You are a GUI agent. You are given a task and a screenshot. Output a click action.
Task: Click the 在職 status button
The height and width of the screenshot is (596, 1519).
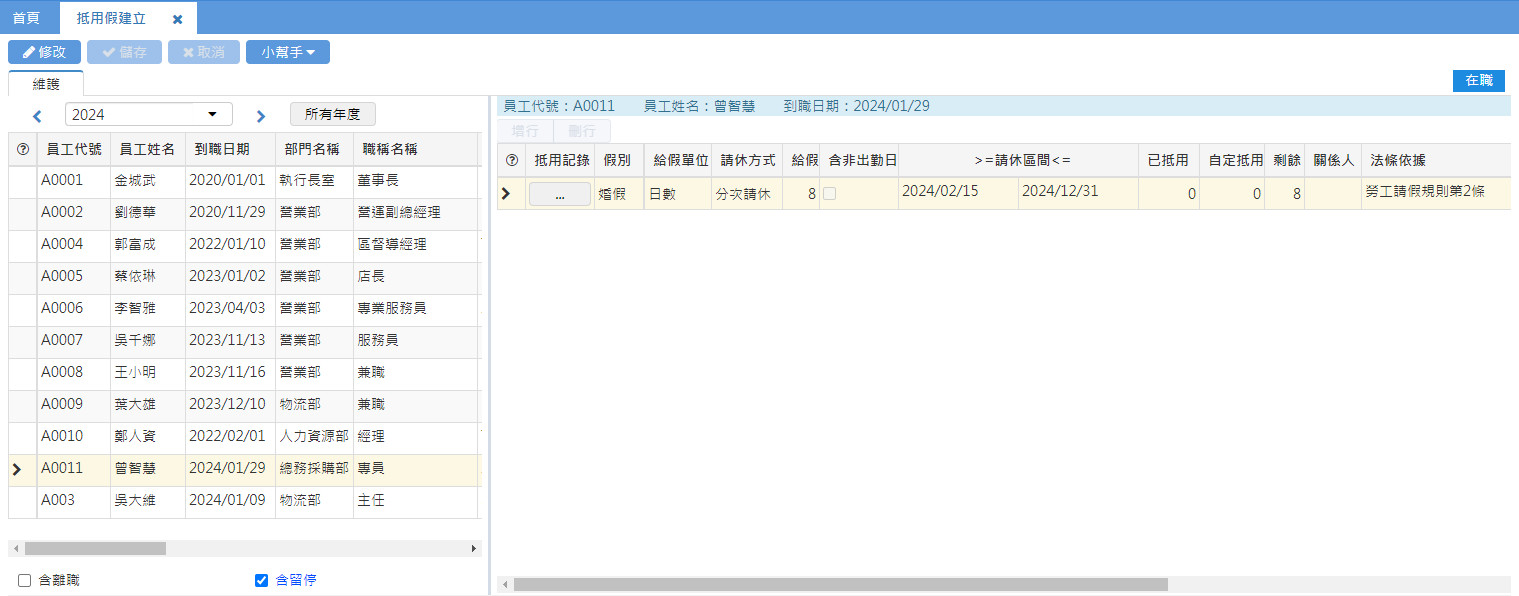click(x=1478, y=81)
